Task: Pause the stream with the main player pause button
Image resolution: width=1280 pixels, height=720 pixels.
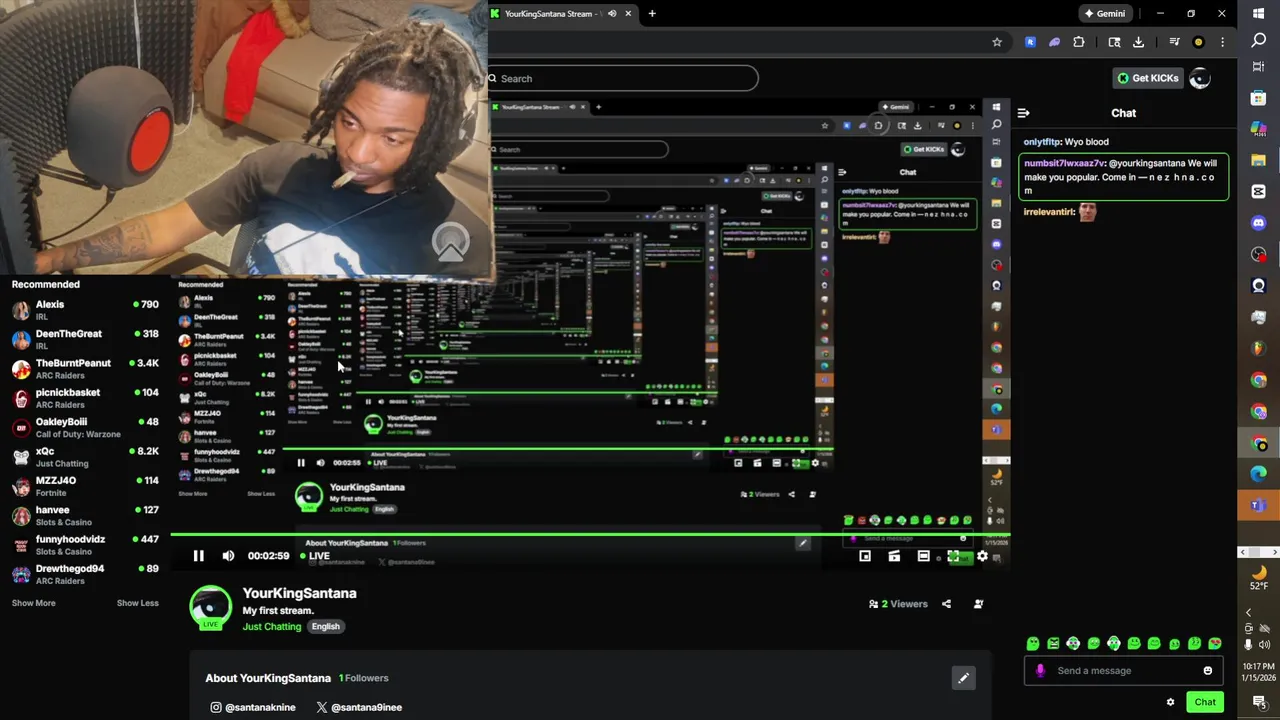Action: click(x=198, y=556)
